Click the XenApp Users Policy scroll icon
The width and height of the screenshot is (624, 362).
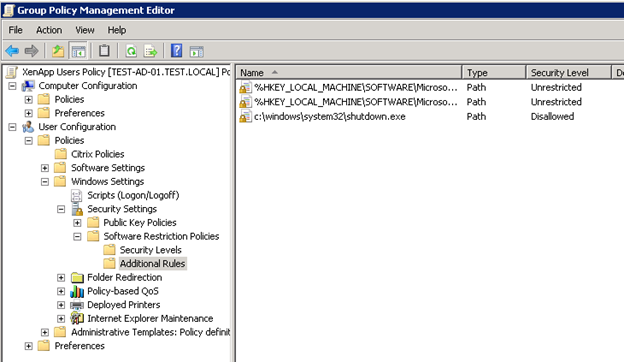[x=12, y=72]
